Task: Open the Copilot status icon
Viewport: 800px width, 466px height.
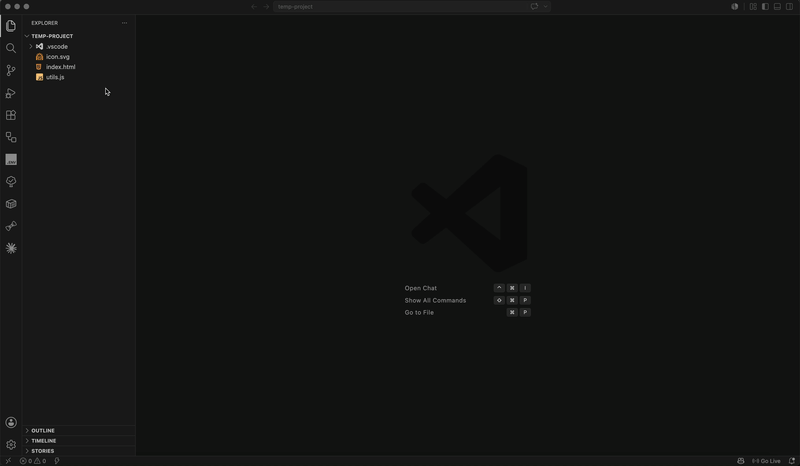Action: pyautogui.click(x=741, y=461)
